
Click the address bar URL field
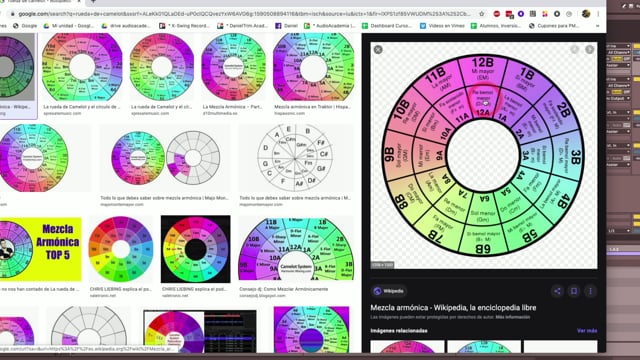point(245,14)
